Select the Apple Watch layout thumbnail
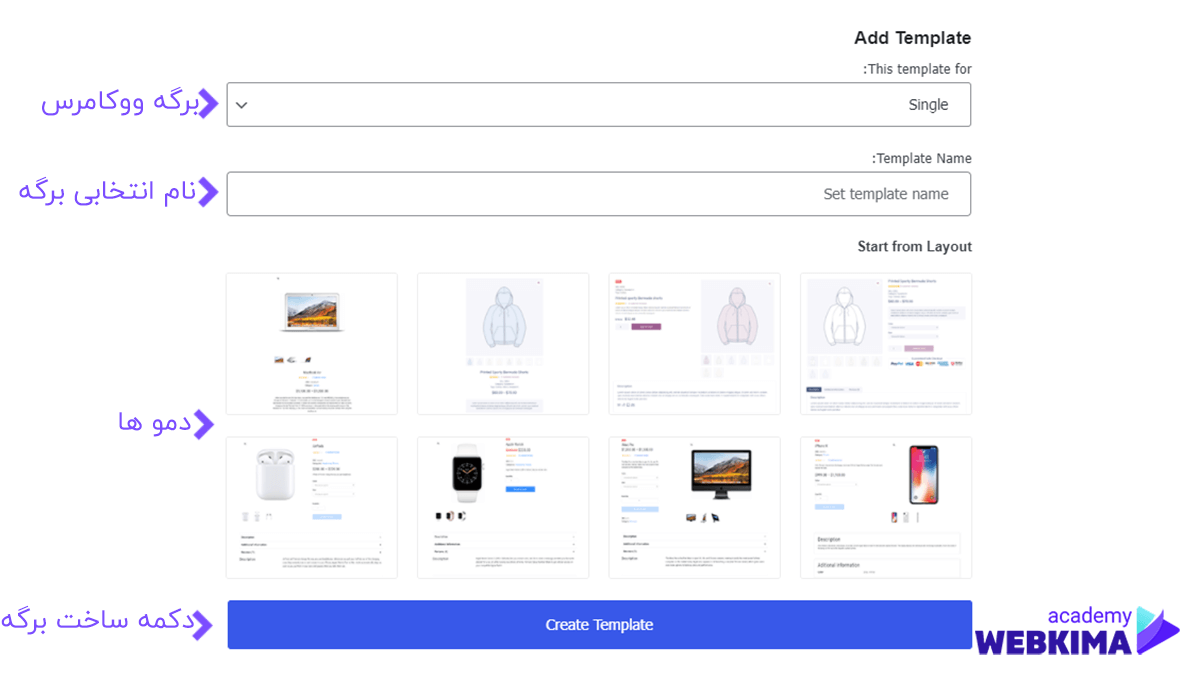 pyautogui.click(x=503, y=507)
